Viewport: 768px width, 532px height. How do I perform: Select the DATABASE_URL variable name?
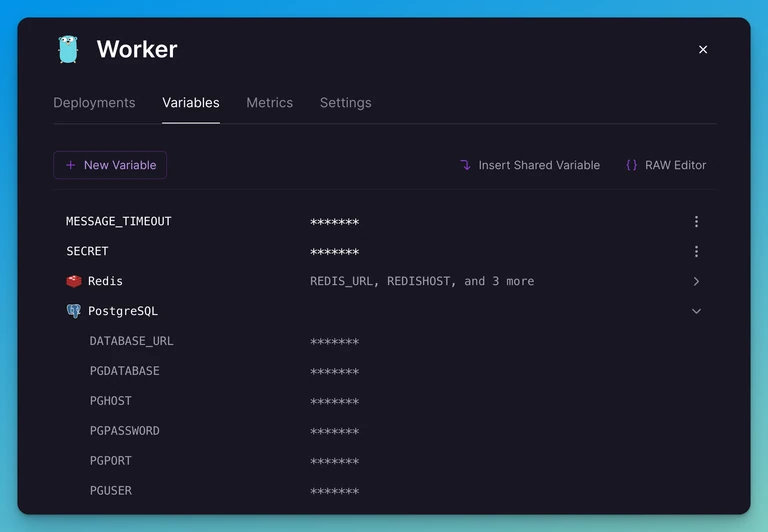tap(131, 341)
